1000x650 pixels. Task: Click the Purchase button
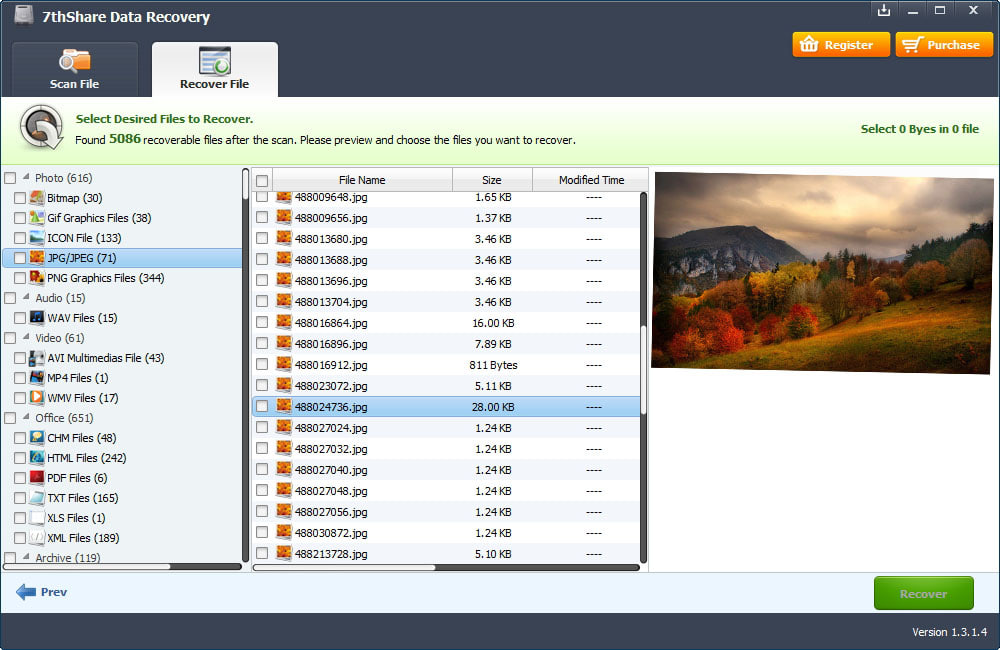pos(944,45)
